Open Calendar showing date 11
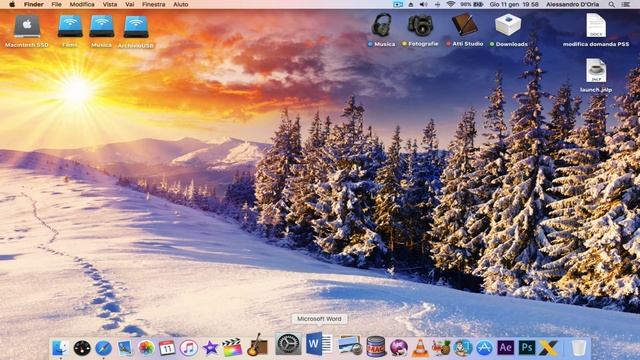The width and height of the screenshot is (640, 360). (x=167, y=348)
